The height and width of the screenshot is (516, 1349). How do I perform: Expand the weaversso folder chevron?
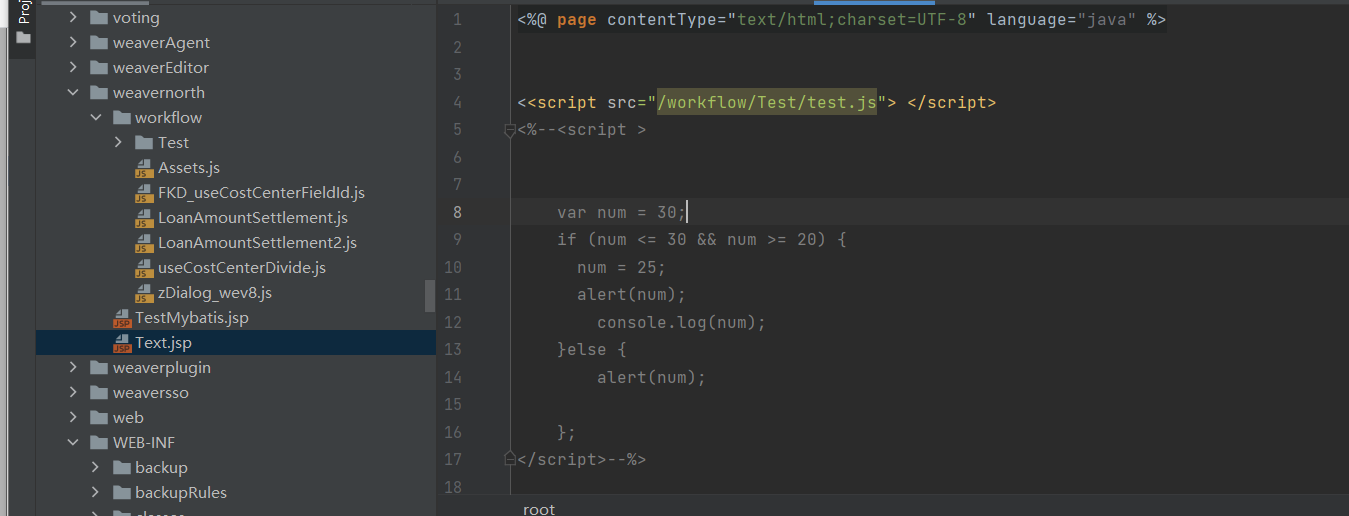[x=73, y=393]
